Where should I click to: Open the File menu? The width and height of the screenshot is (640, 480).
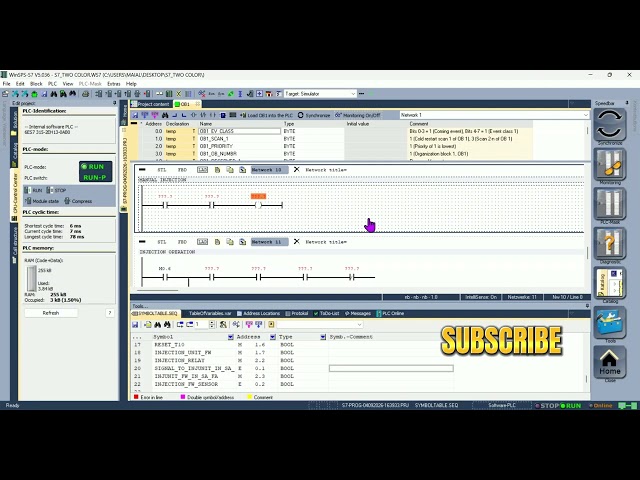point(7,84)
